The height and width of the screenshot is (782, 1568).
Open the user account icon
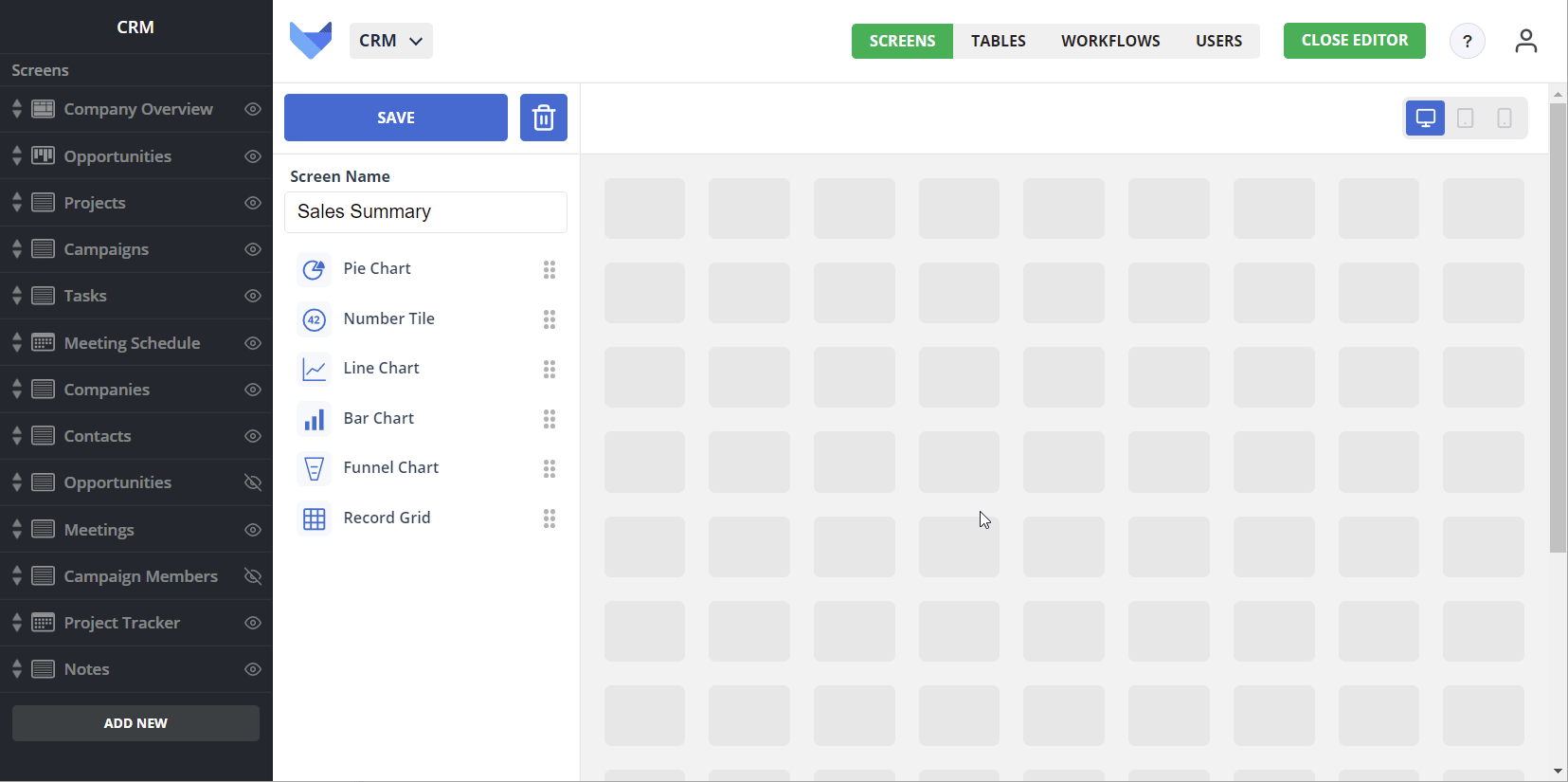click(x=1525, y=41)
